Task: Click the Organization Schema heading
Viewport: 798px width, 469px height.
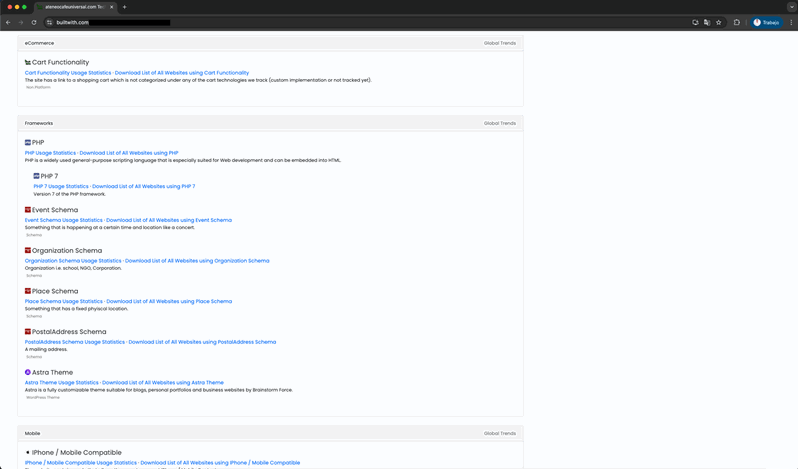Action: pyautogui.click(x=67, y=250)
